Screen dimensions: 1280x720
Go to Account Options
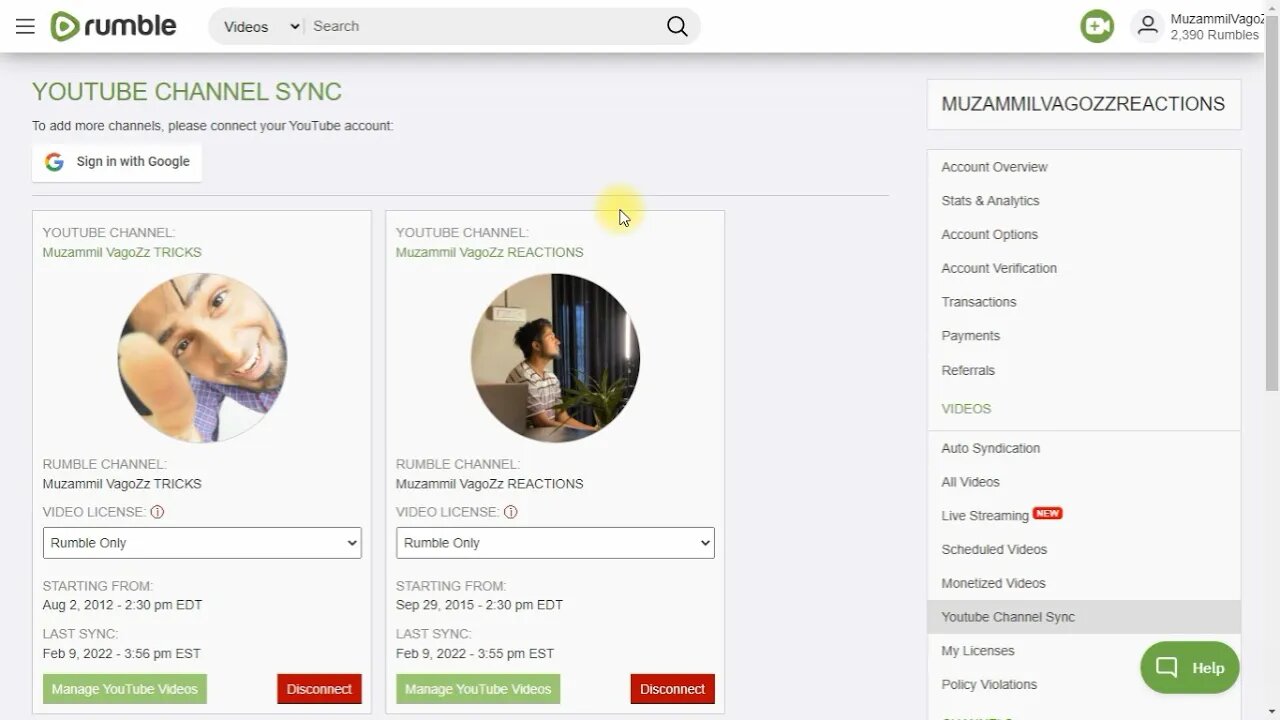pyautogui.click(x=989, y=235)
